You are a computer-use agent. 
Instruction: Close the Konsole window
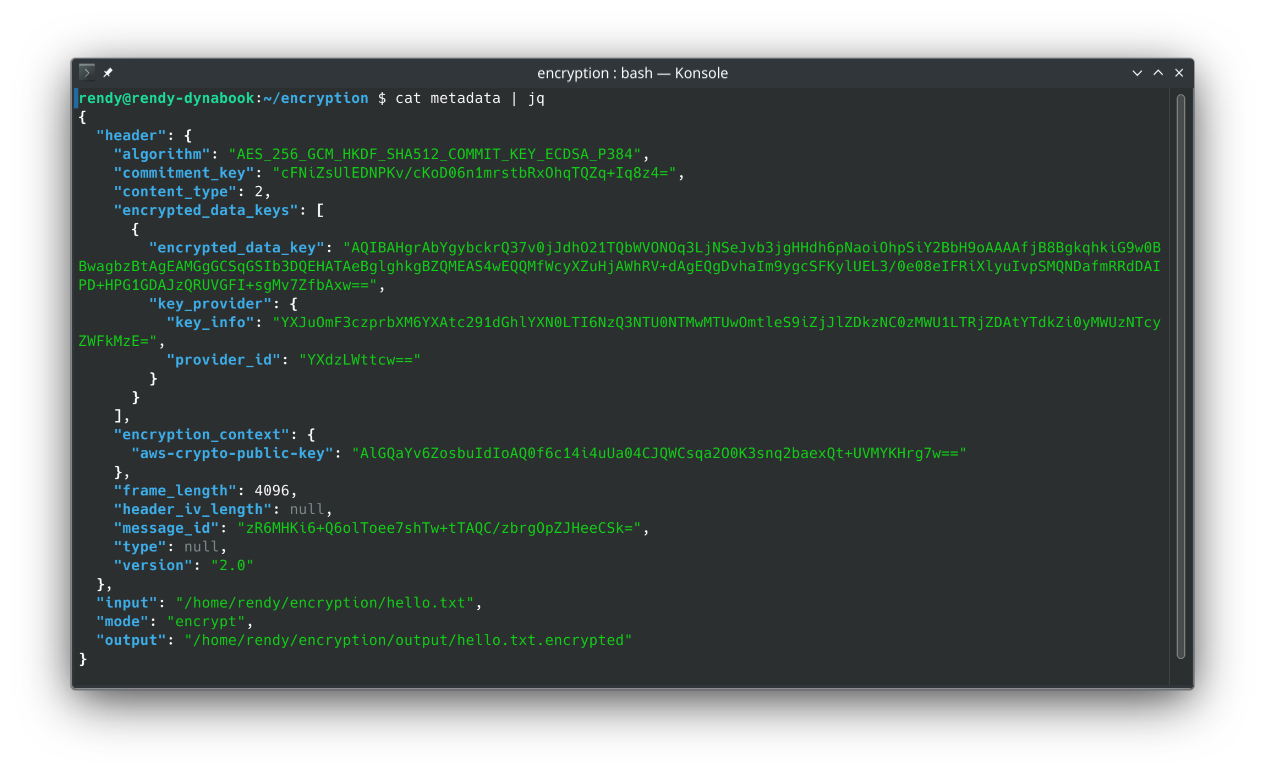[1179, 73]
